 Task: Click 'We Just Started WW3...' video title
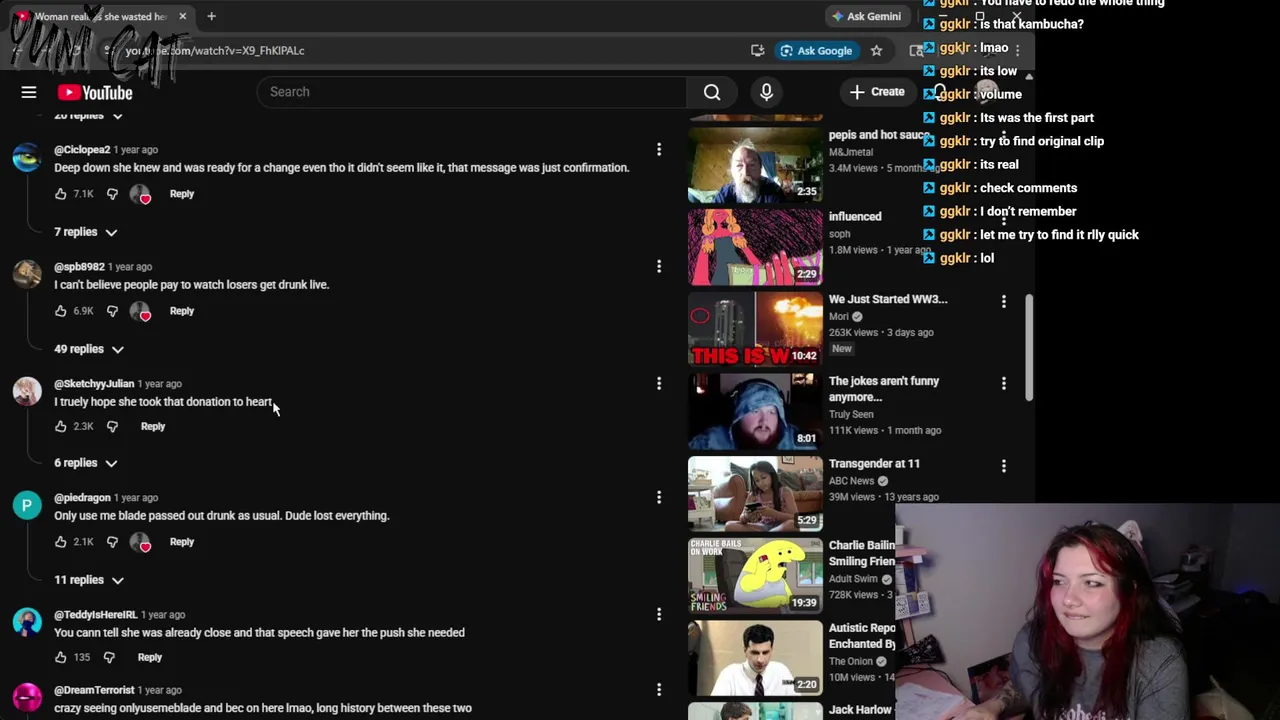coord(888,299)
